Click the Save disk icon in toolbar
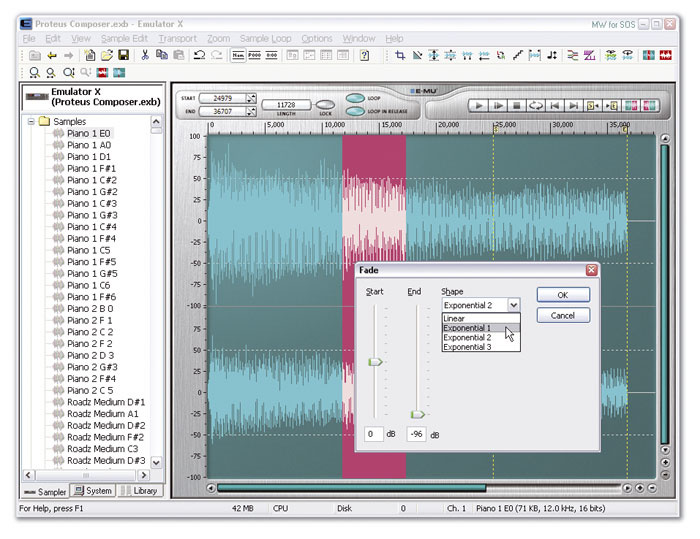 click(124, 55)
